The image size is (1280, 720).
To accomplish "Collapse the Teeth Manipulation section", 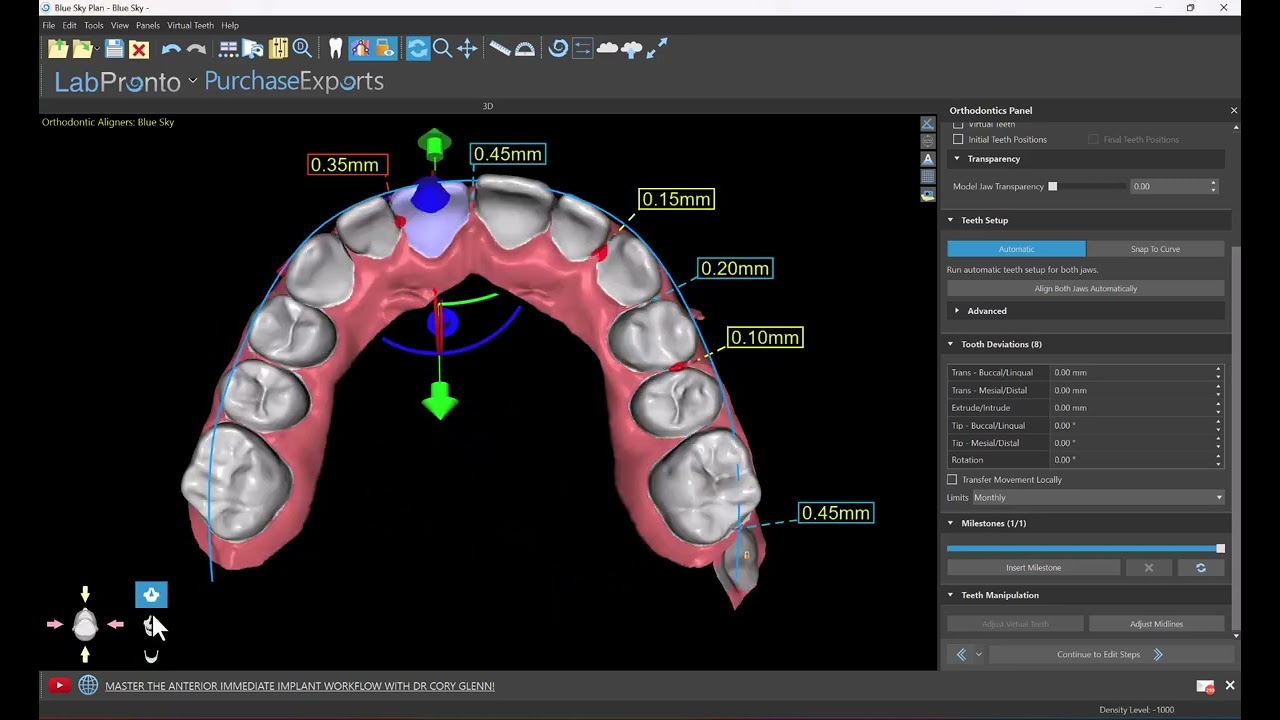I will (951, 595).
